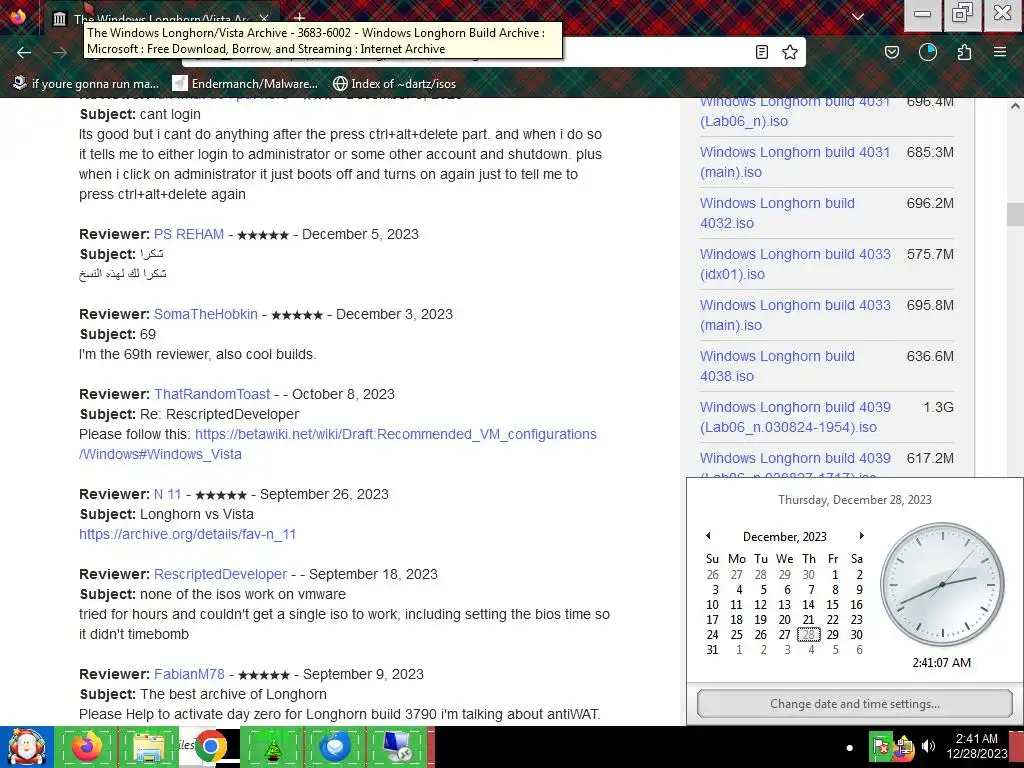Download Windows Longhorn build 4032.iso
Viewport: 1024px width, 768px height.
(777, 213)
